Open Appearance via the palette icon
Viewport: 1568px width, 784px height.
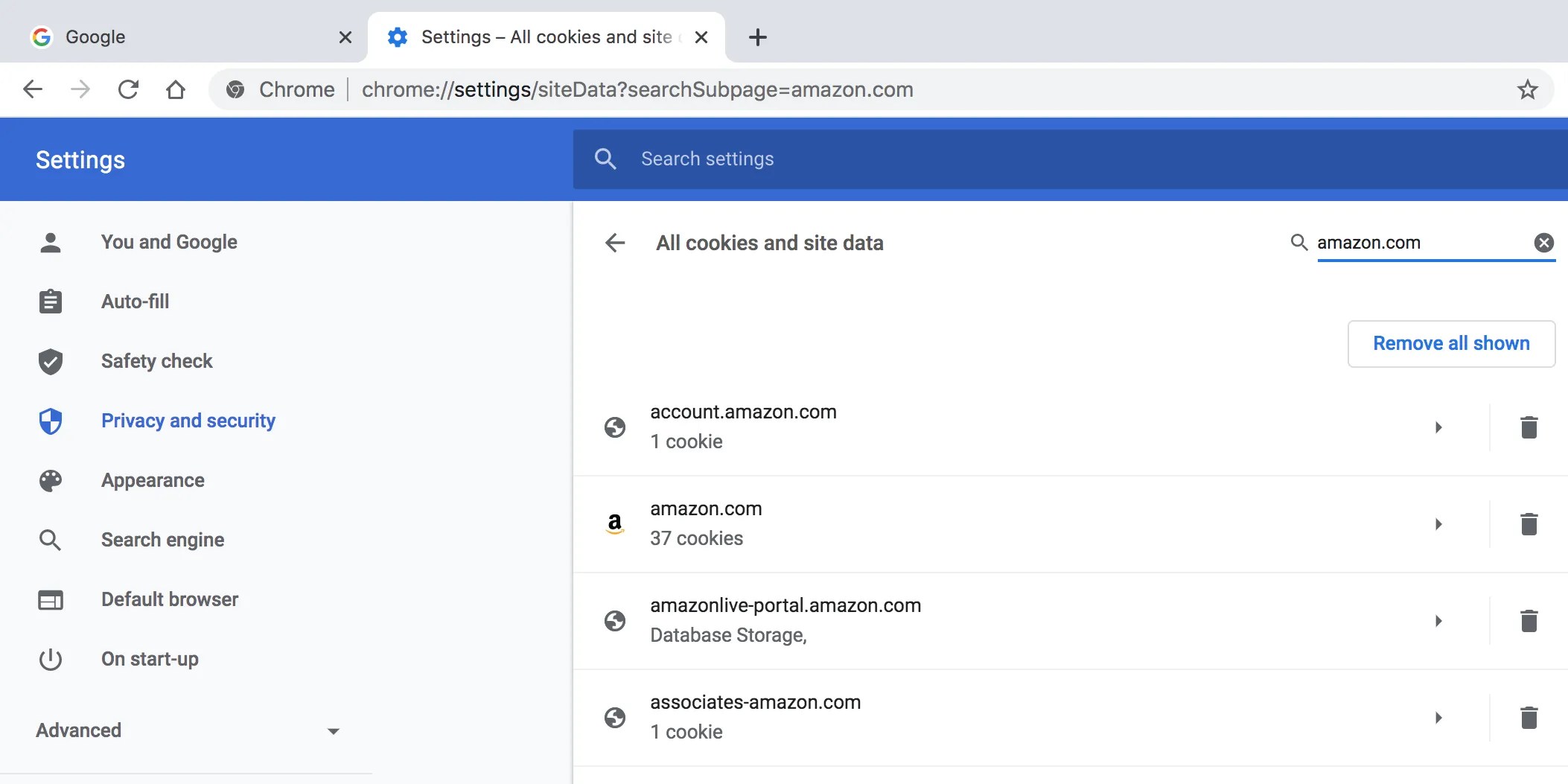click(x=50, y=480)
